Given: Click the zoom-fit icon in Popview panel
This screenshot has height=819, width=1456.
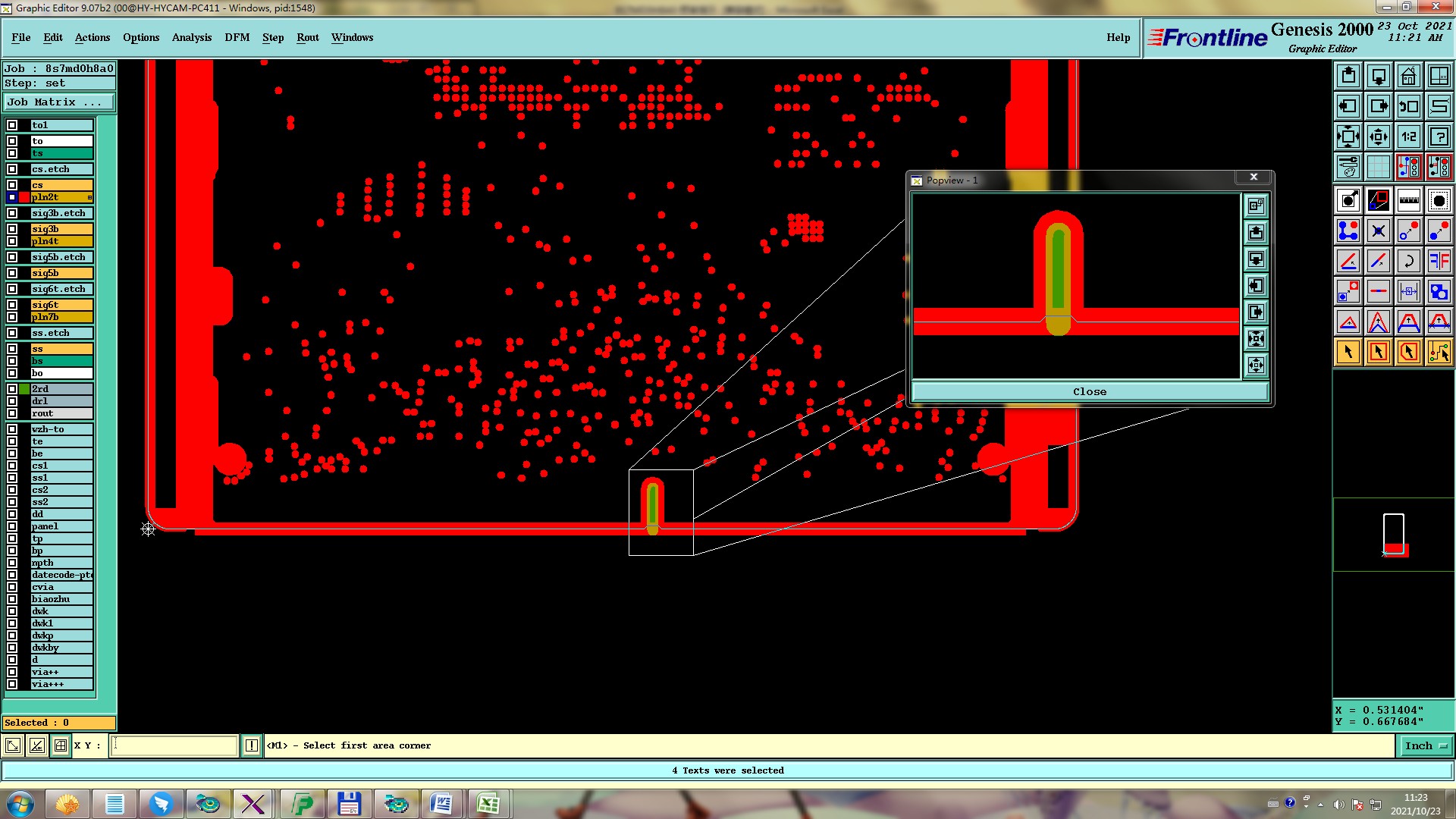Looking at the screenshot, I should pos(1256,339).
